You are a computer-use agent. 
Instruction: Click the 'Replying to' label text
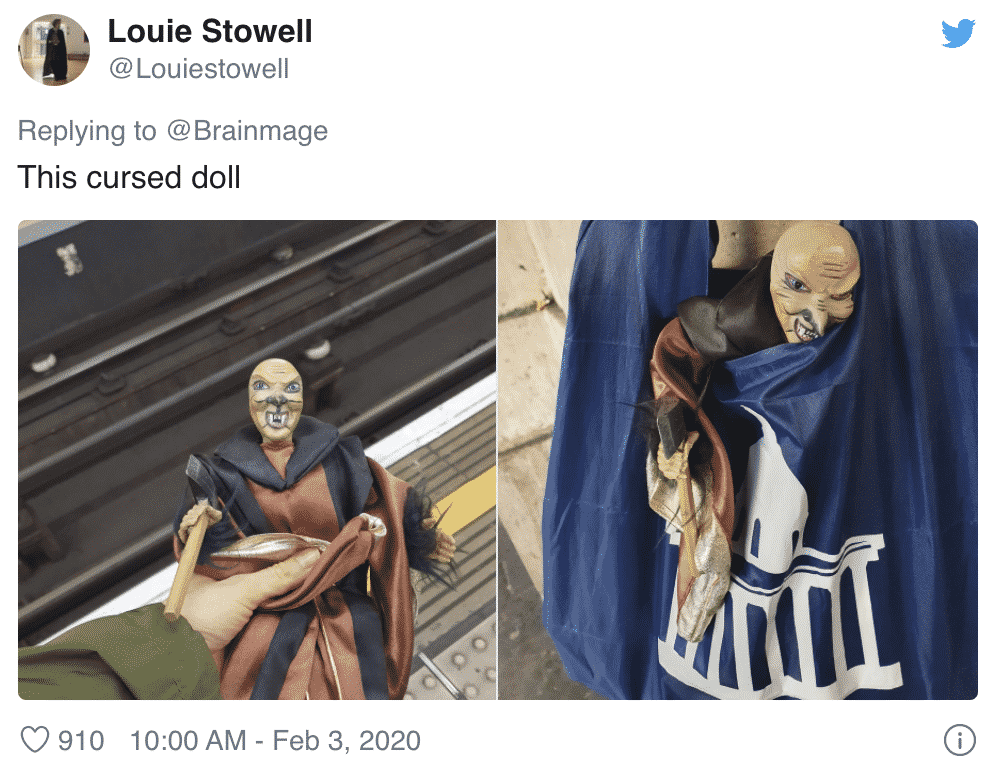[87, 131]
